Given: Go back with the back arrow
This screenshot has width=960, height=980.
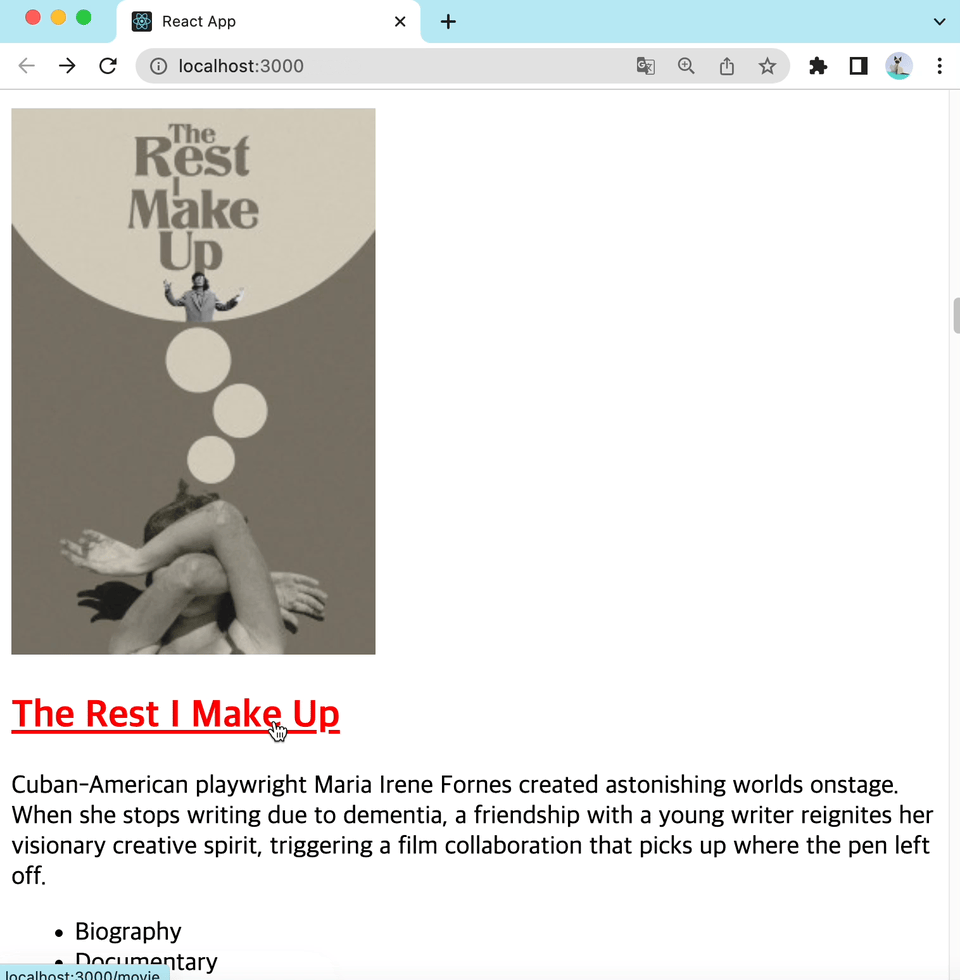Looking at the screenshot, I should pos(26,66).
